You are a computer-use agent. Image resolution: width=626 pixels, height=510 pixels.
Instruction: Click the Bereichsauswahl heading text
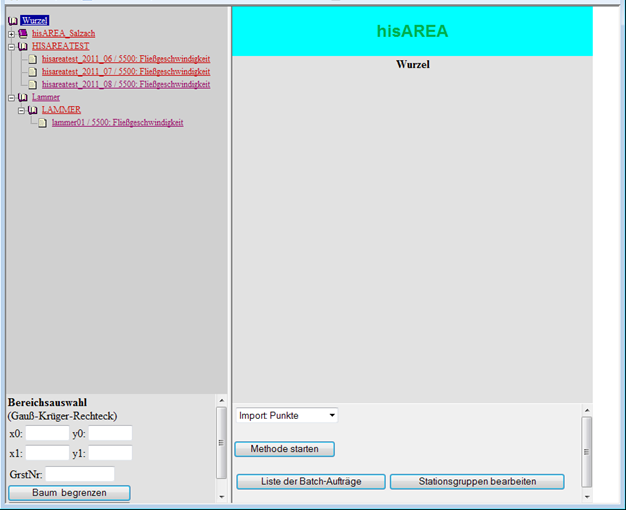48,402
